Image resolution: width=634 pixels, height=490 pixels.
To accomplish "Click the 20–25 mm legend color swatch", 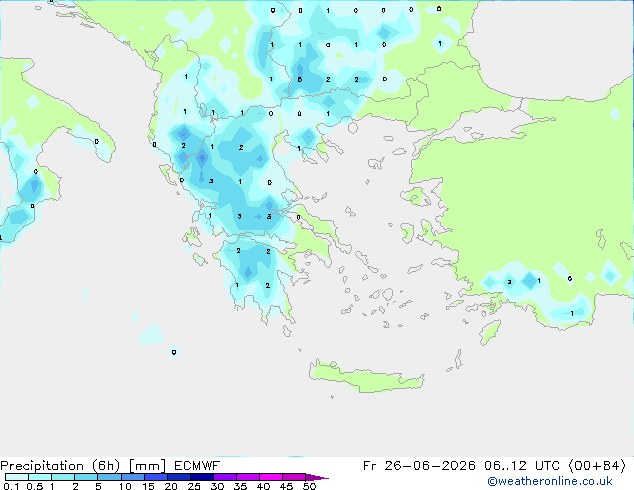I will point(179,477).
